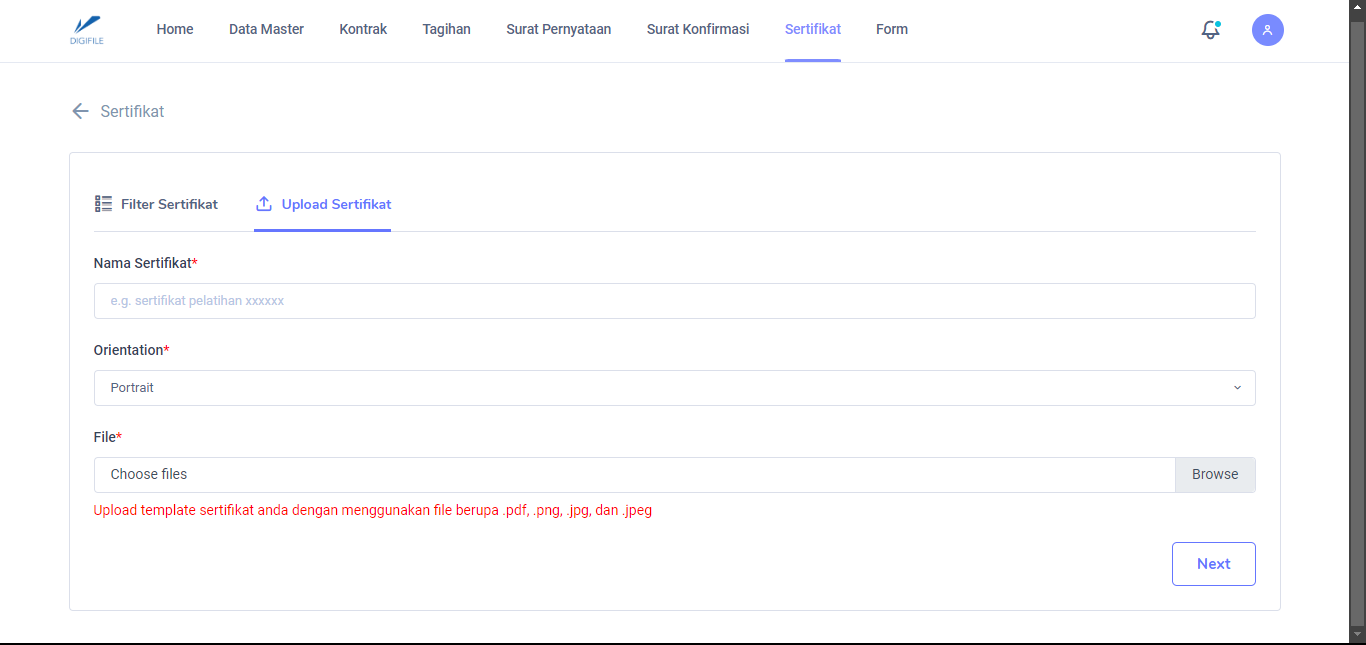Focus the Nama Sertifikat input field

674,301
